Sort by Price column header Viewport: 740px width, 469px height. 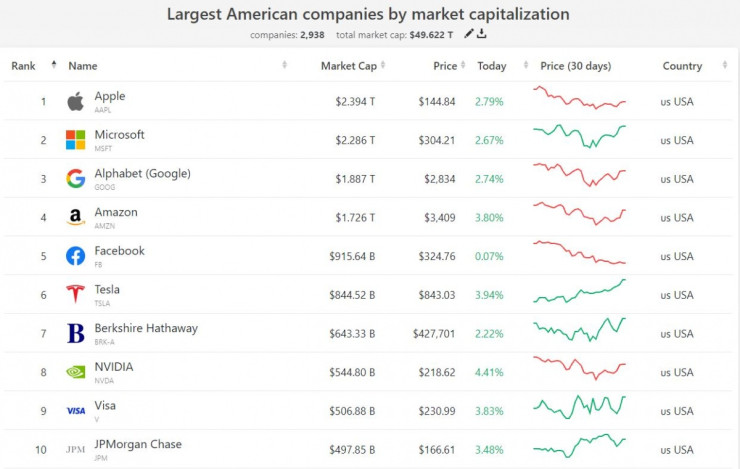445,66
